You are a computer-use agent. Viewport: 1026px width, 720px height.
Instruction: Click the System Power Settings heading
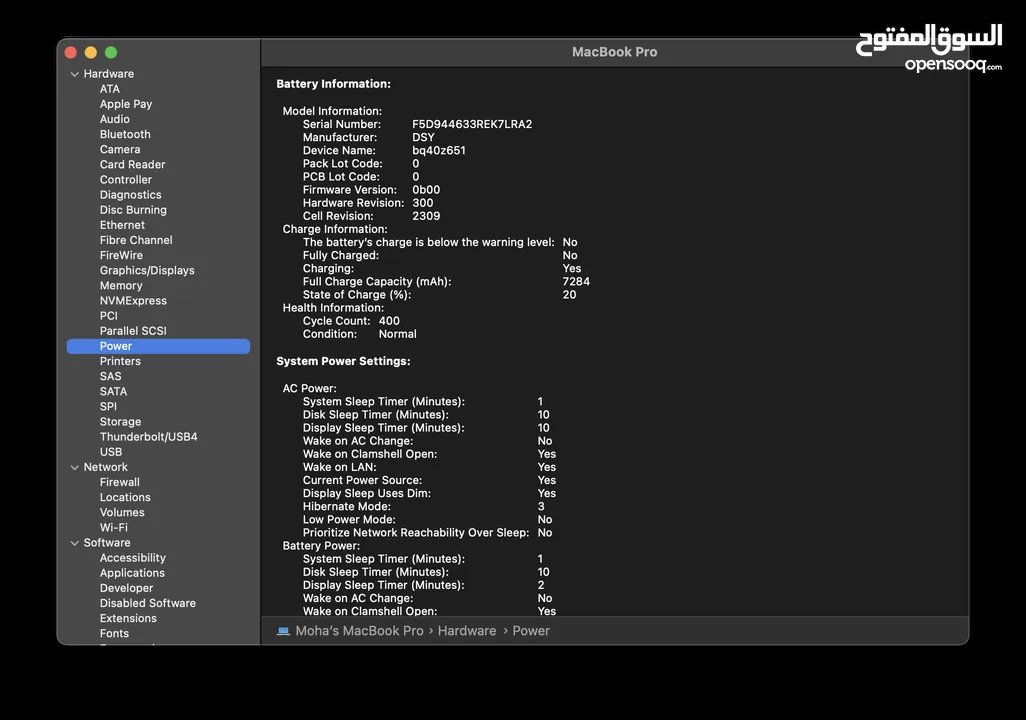click(343, 361)
